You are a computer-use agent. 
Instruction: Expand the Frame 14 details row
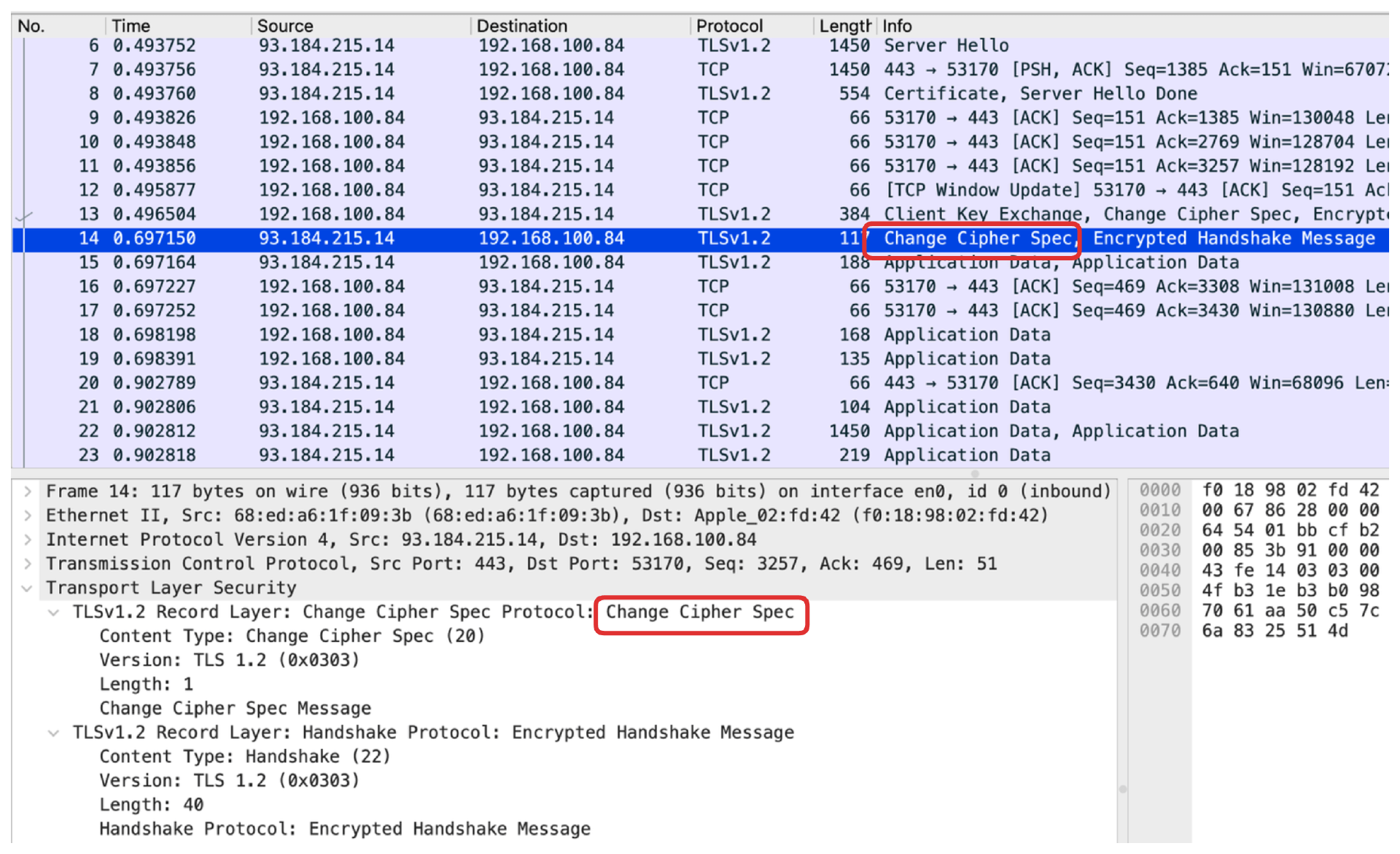[27, 492]
